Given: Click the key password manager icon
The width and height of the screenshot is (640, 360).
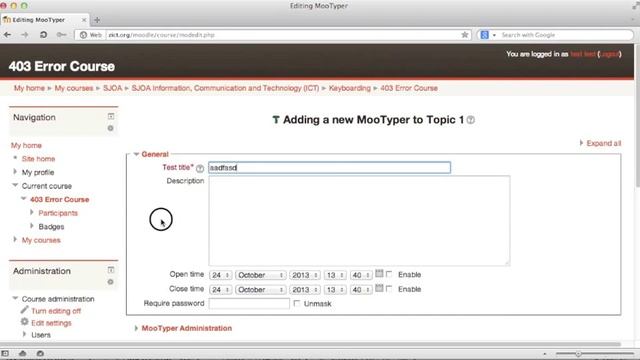Looking at the screenshot, I should pos(61,35).
